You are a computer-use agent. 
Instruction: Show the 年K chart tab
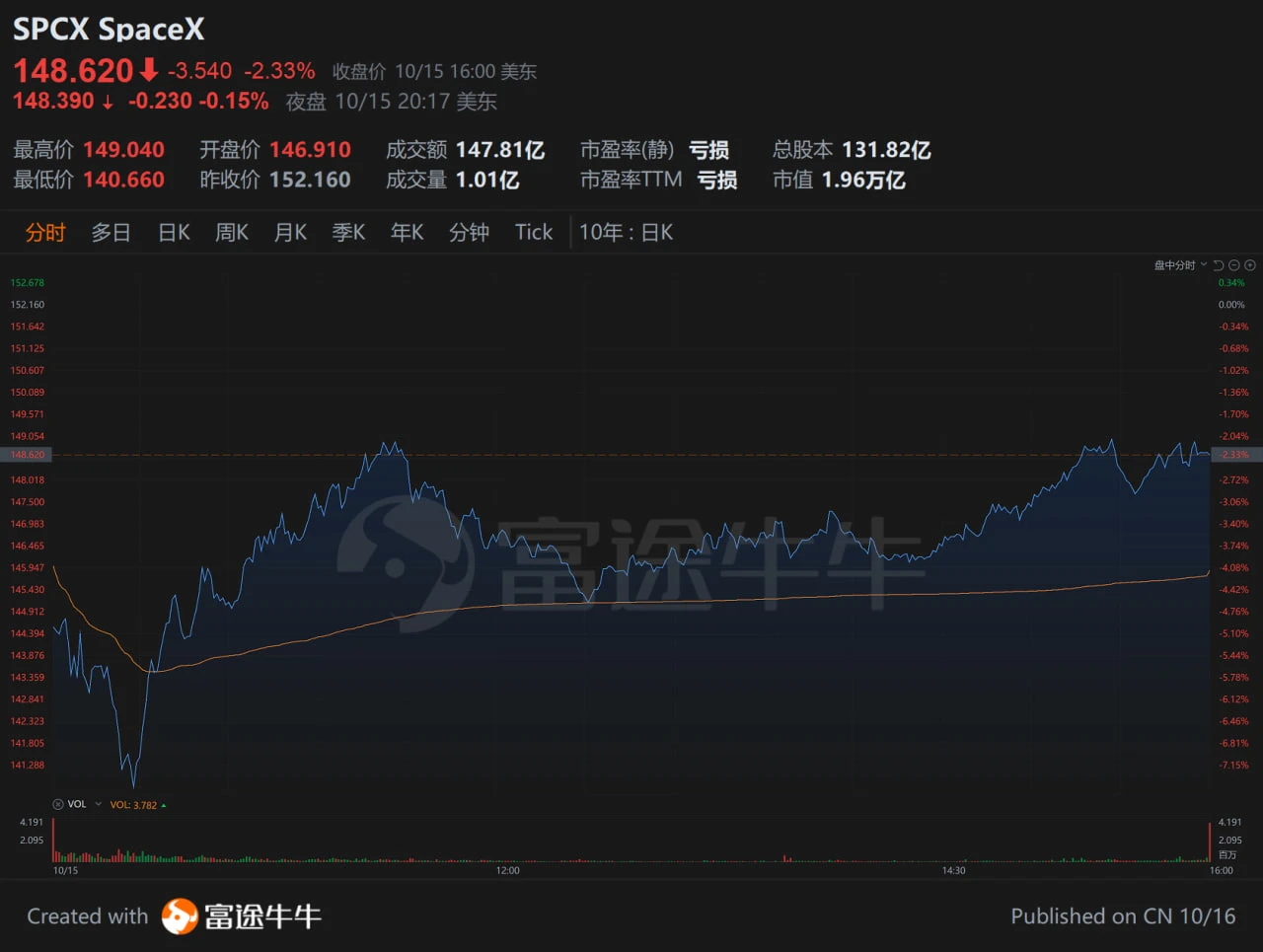[407, 233]
